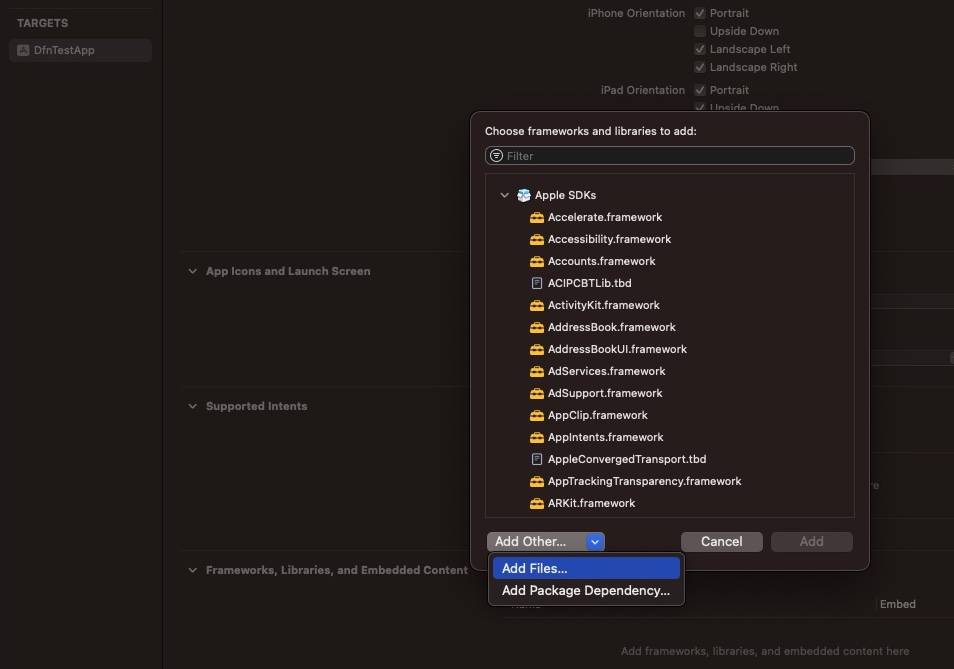Collapse the App Icons and Launch Screen section
954x669 pixels.
coord(192,271)
